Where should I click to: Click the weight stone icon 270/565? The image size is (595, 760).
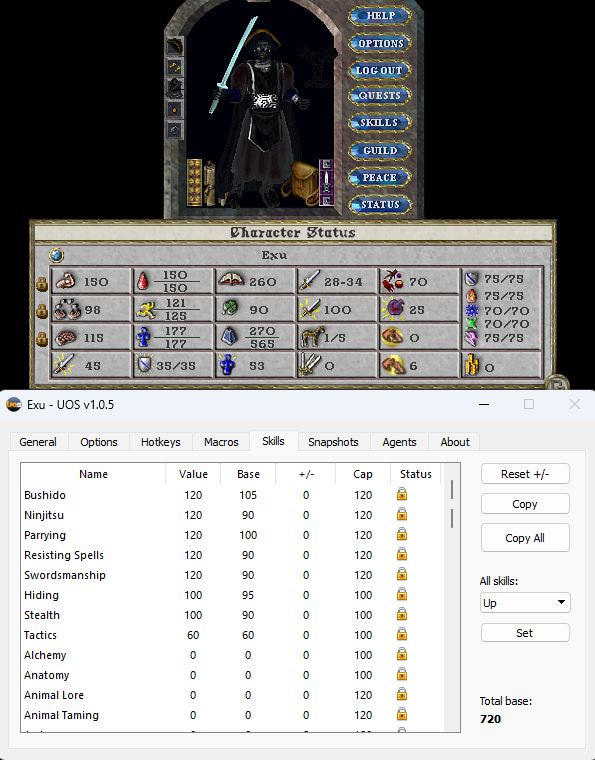point(230,337)
